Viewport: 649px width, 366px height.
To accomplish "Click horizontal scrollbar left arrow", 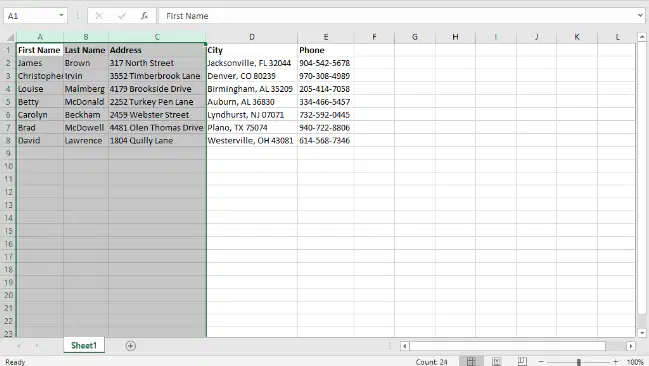I will click(404, 346).
